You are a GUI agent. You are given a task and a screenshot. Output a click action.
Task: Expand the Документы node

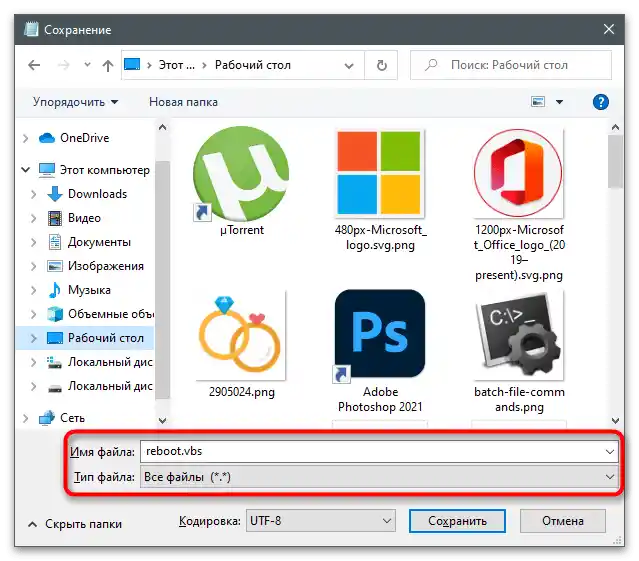click(33, 242)
